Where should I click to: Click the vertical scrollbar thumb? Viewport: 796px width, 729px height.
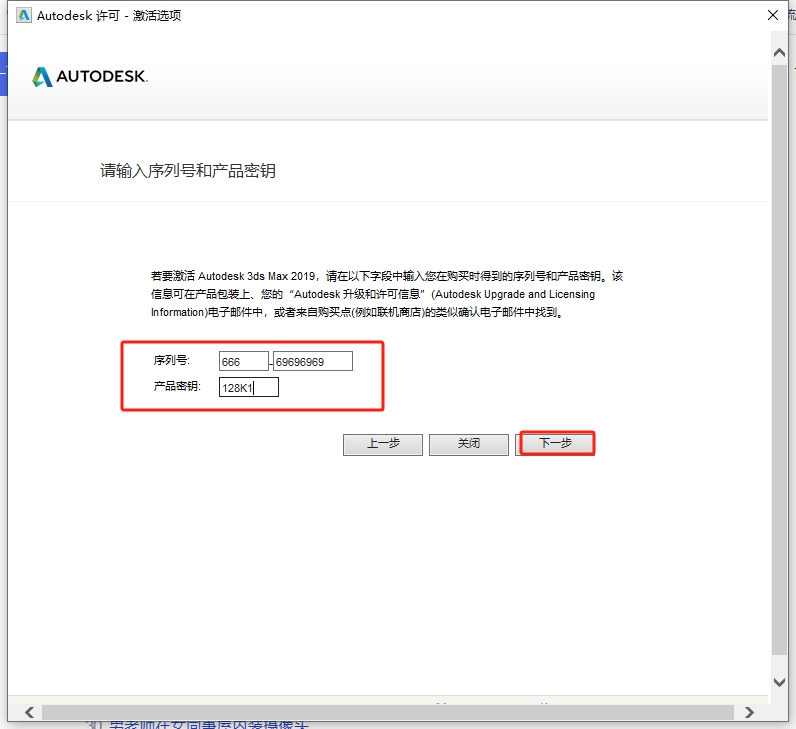point(779,359)
